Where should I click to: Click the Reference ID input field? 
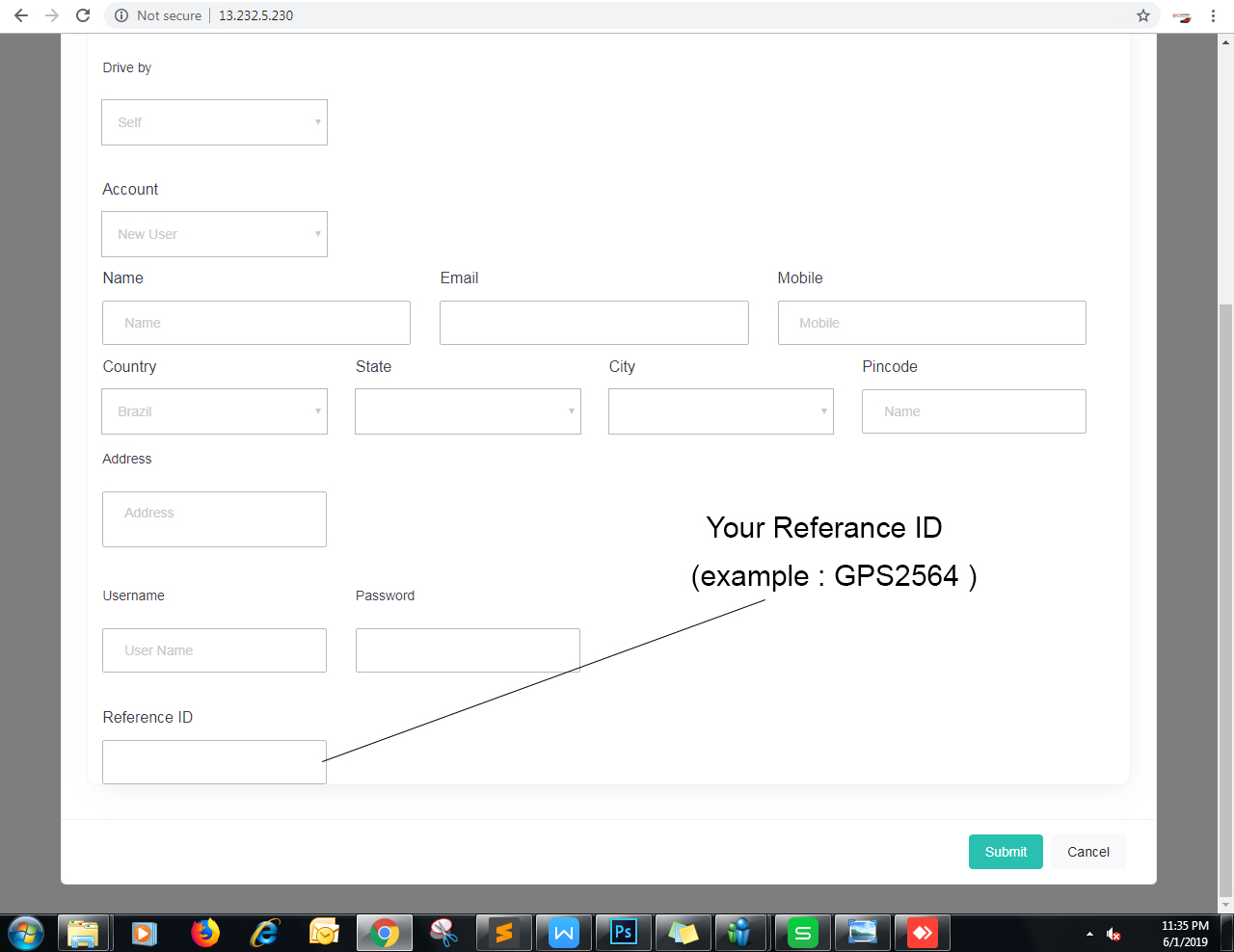pyautogui.click(x=214, y=762)
